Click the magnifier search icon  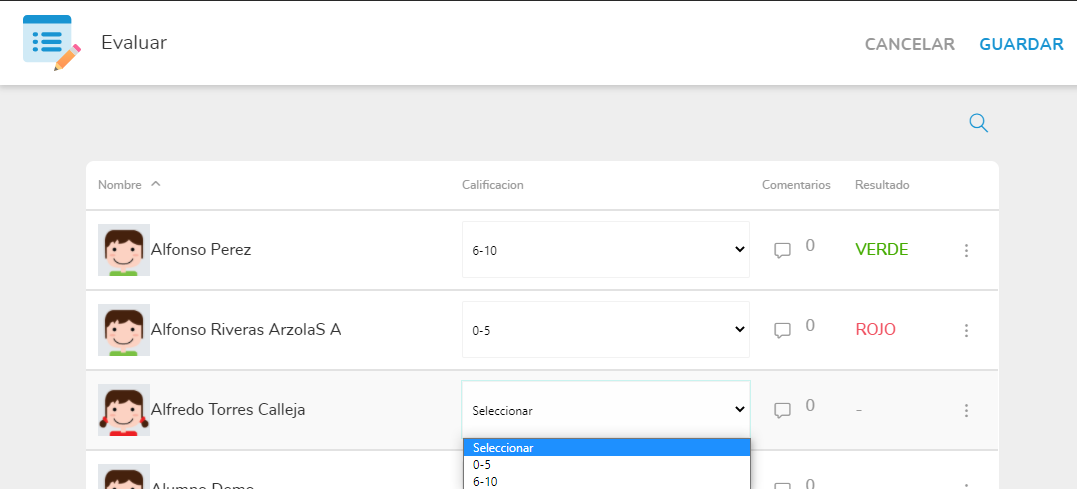click(x=978, y=123)
